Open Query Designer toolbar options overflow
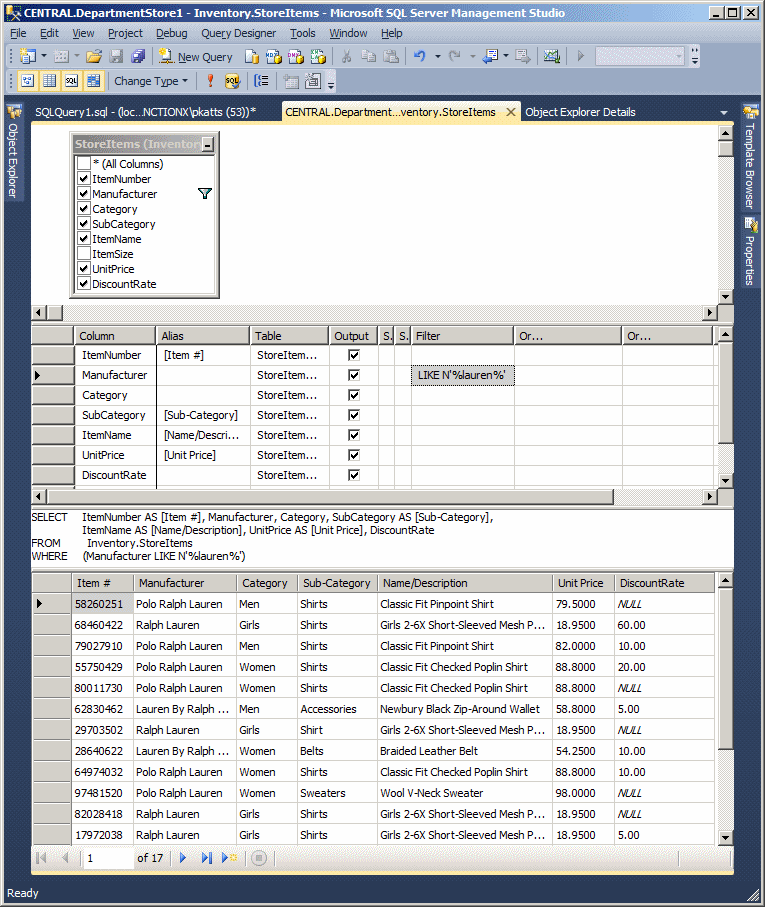 coord(331,82)
